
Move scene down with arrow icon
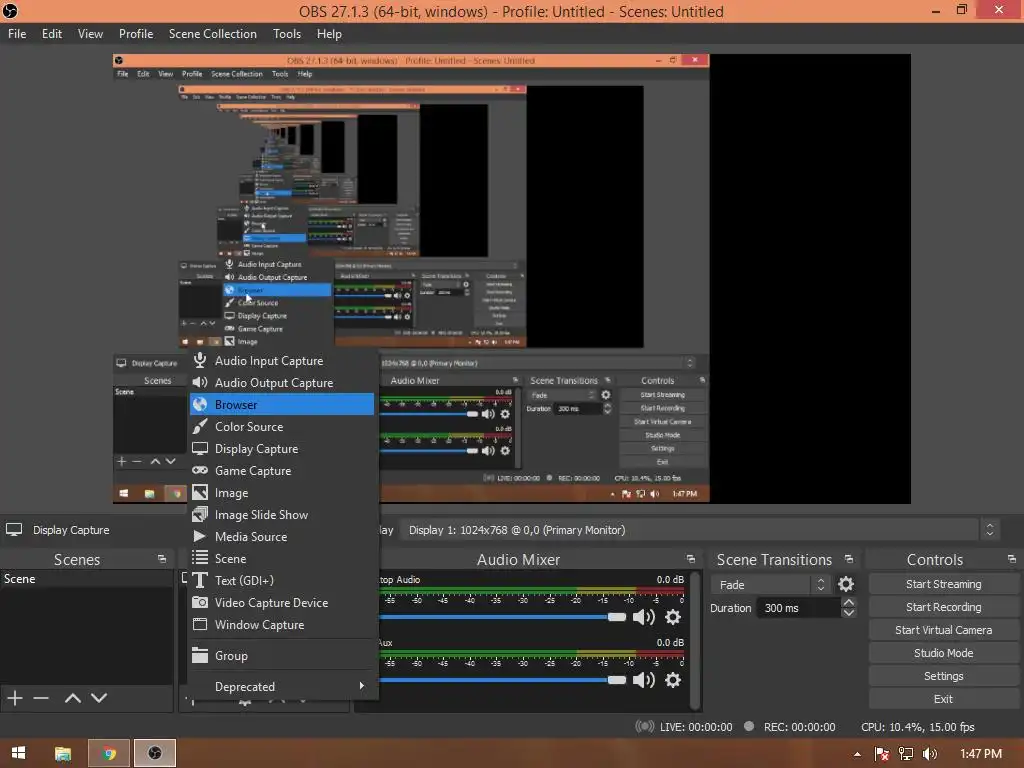pyautogui.click(x=99, y=698)
